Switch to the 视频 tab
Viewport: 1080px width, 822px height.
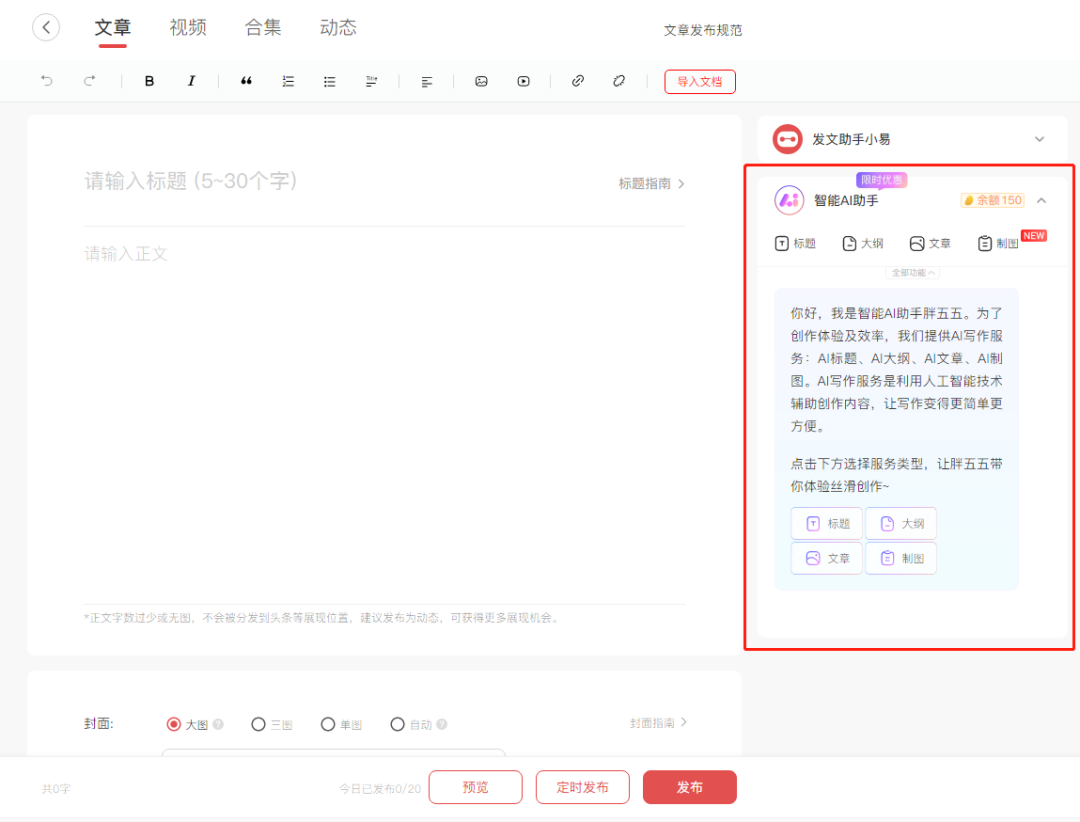pyautogui.click(x=188, y=28)
